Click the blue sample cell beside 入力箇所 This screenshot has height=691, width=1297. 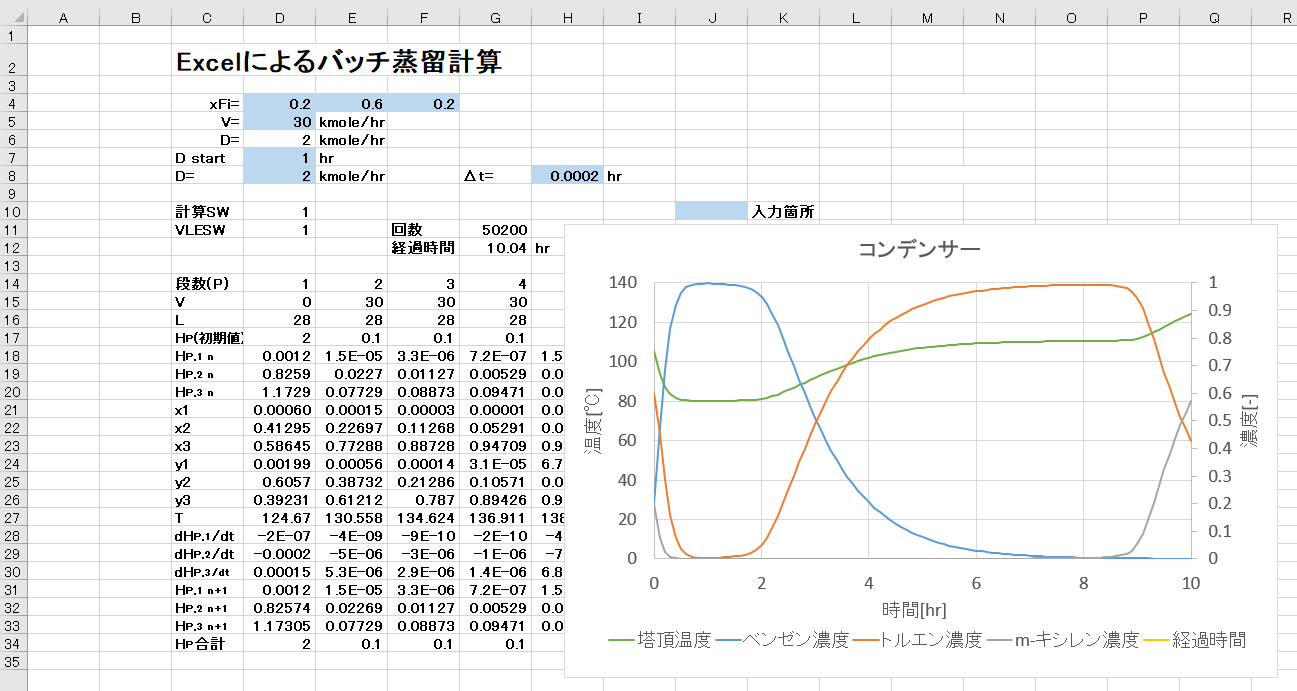tap(711, 211)
